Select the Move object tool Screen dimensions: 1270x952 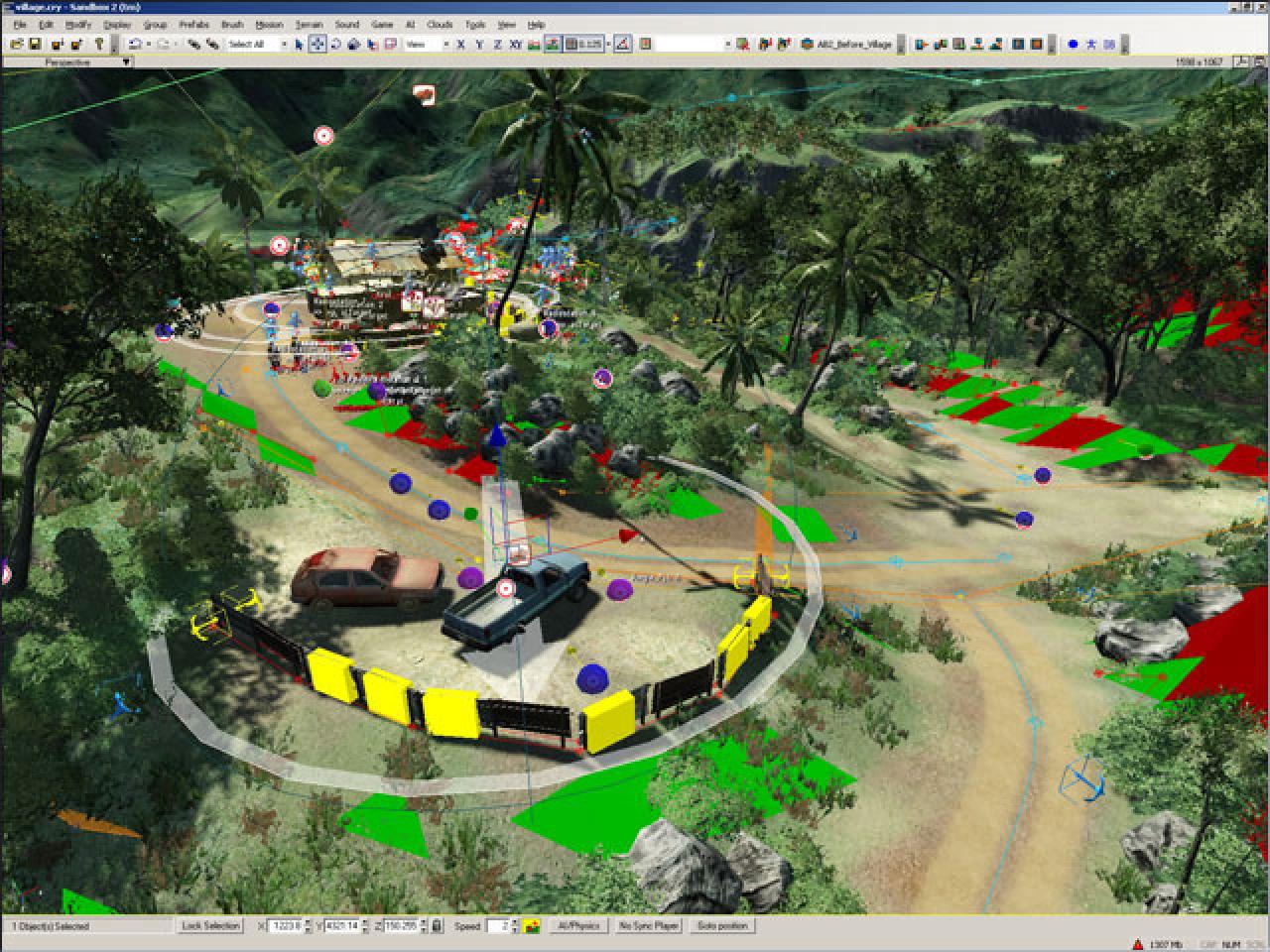[x=317, y=44]
